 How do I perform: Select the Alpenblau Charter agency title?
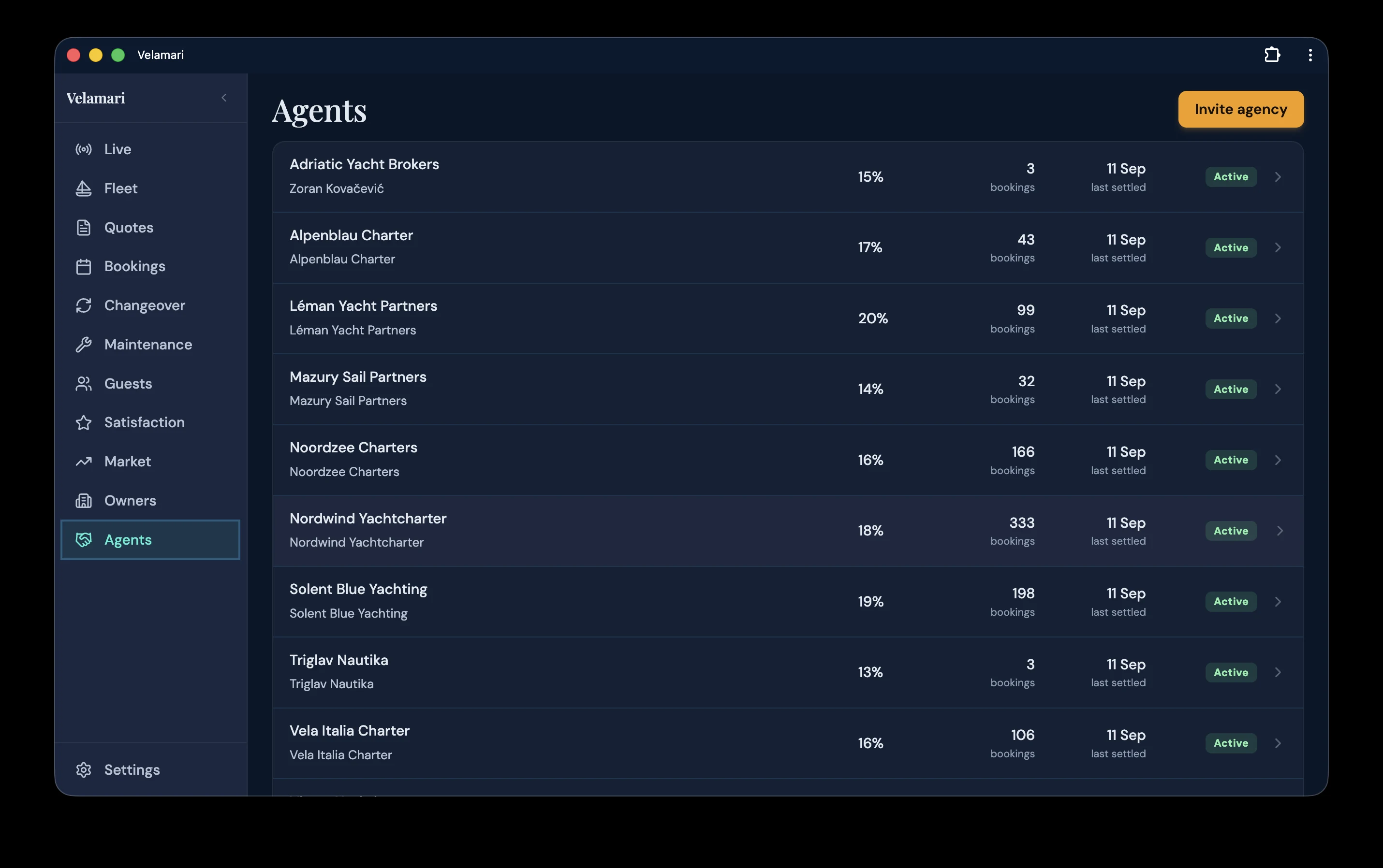point(351,235)
